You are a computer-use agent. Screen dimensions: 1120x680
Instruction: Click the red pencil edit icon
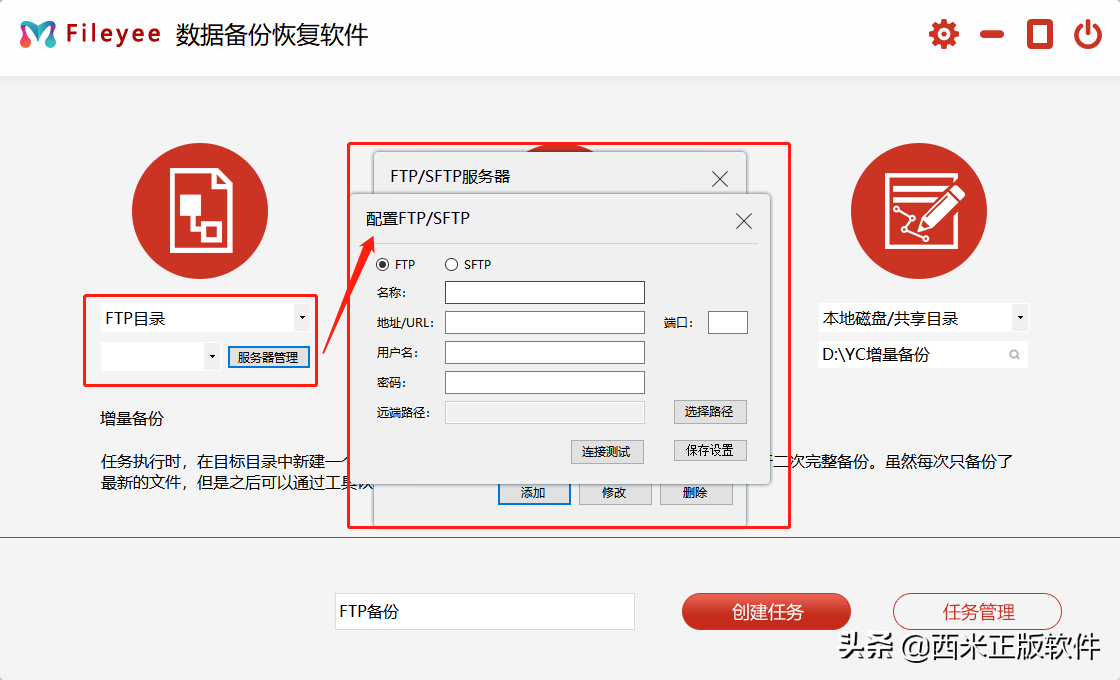(x=918, y=211)
